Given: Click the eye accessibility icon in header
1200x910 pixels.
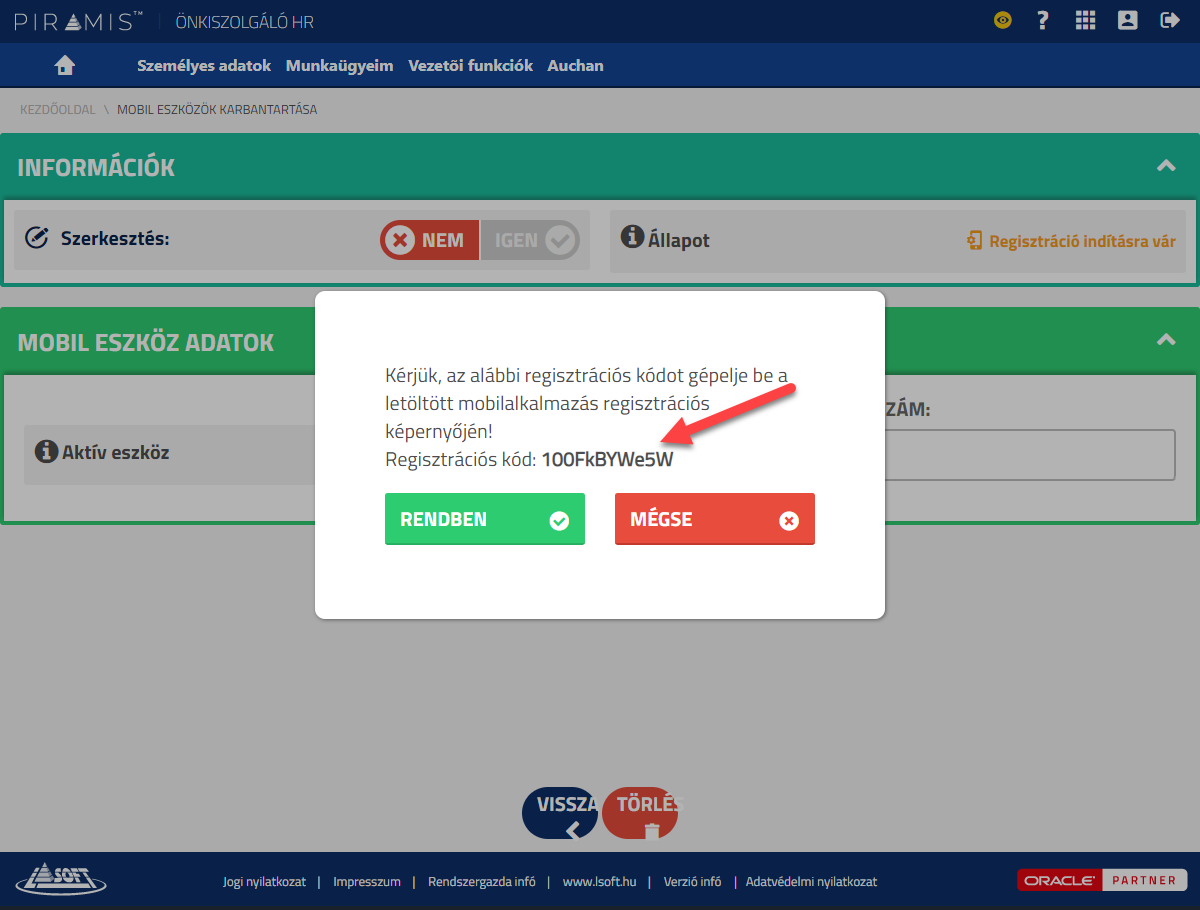Looking at the screenshot, I should (x=1002, y=20).
